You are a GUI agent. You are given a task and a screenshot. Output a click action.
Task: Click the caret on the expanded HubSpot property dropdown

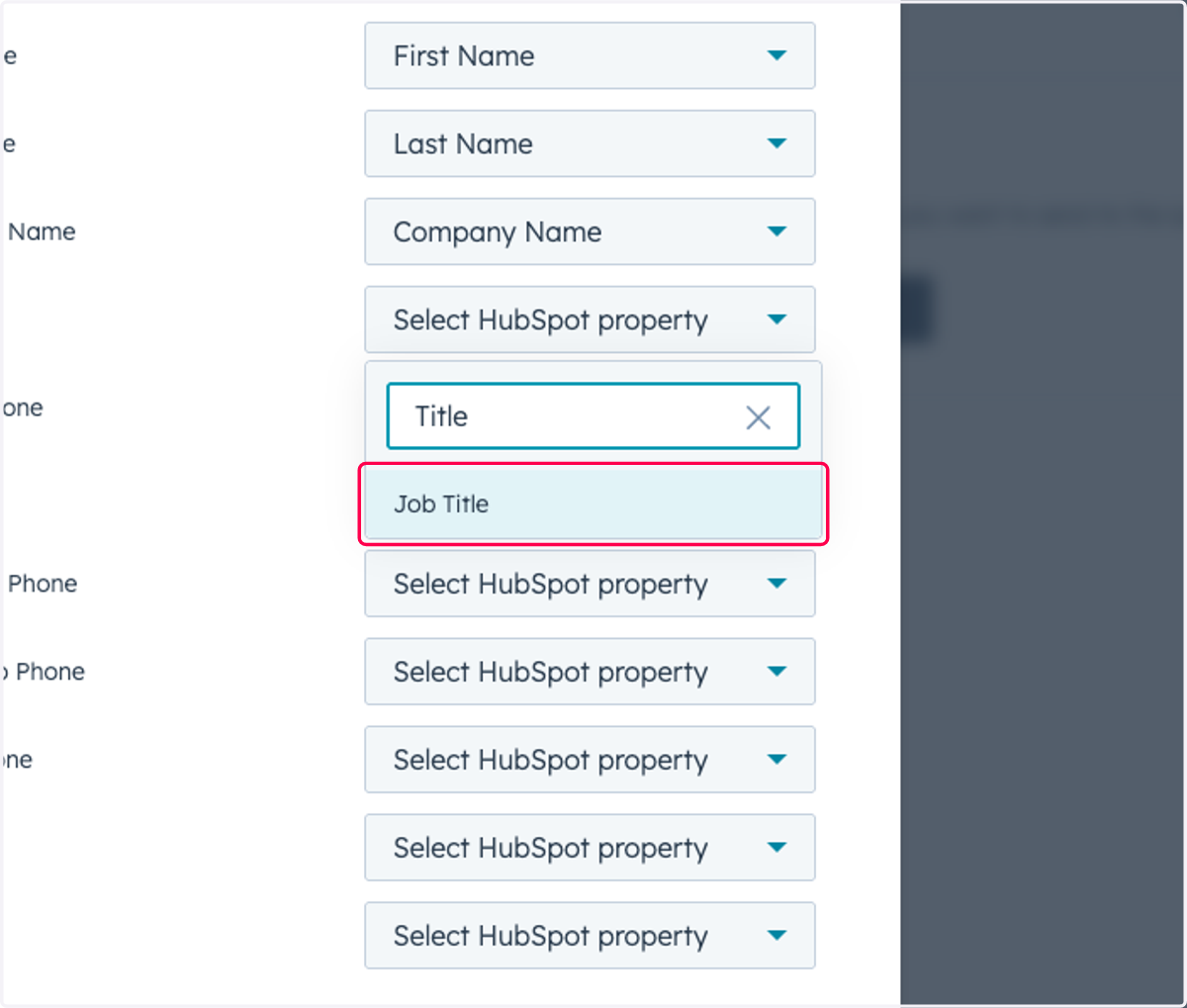click(777, 320)
